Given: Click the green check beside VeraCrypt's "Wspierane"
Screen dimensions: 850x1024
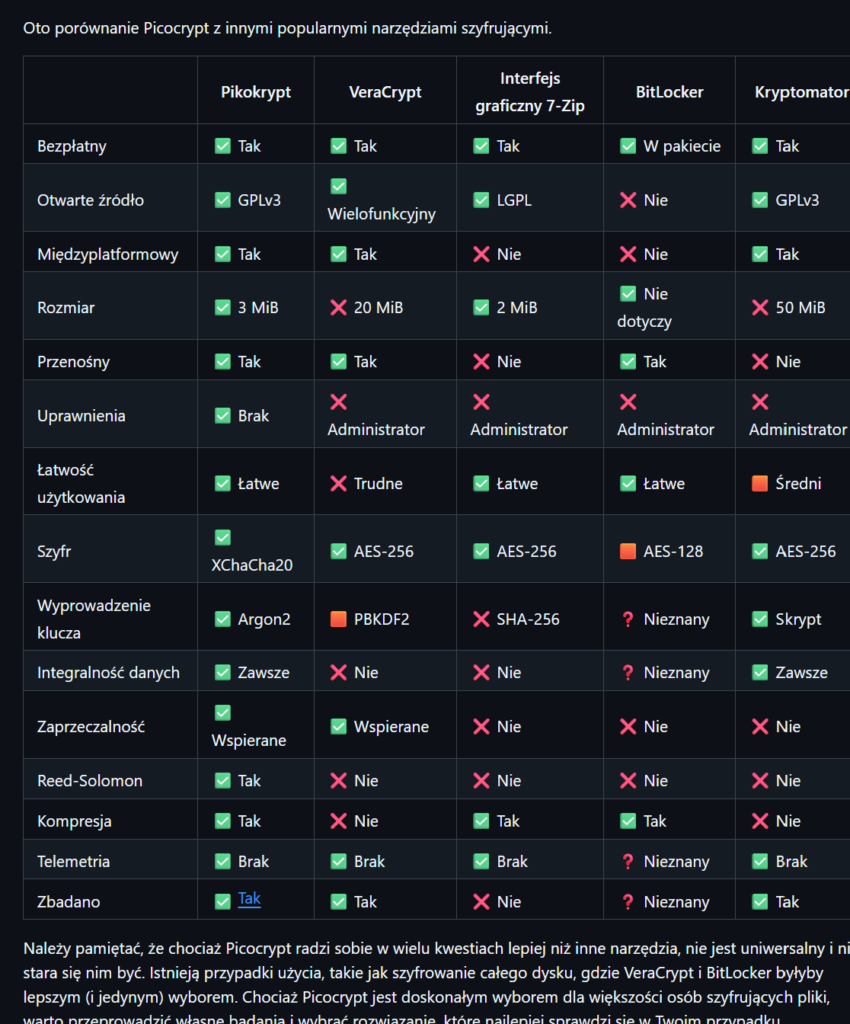Looking at the screenshot, I should pyautogui.click(x=338, y=727).
